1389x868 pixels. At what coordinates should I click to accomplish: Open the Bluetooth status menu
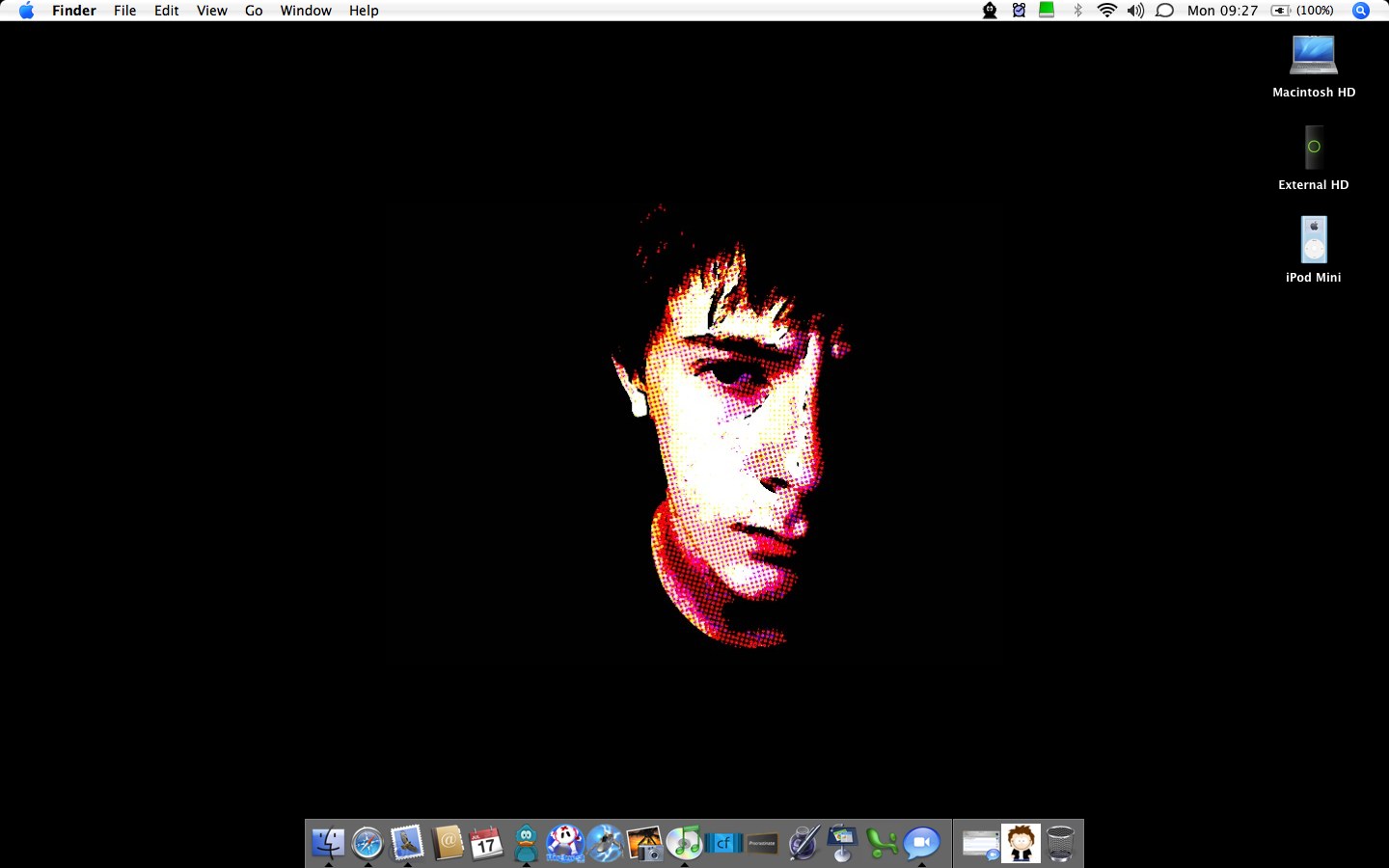pyautogui.click(x=1078, y=11)
